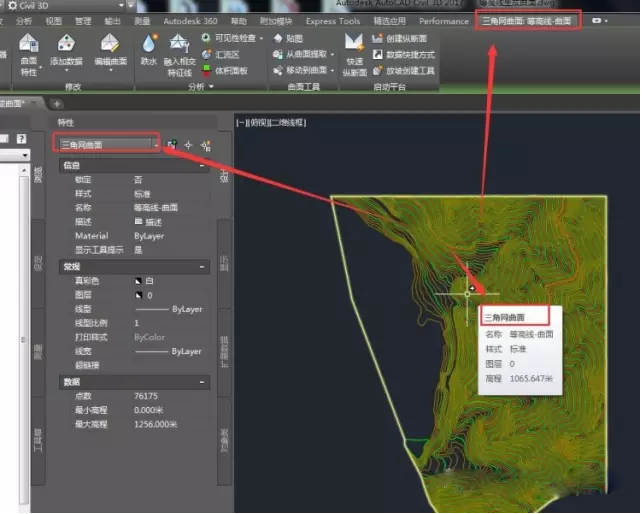Click the select objects icon beside object type dropdown
The height and width of the screenshot is (514, 642).
tap(188, 145)
